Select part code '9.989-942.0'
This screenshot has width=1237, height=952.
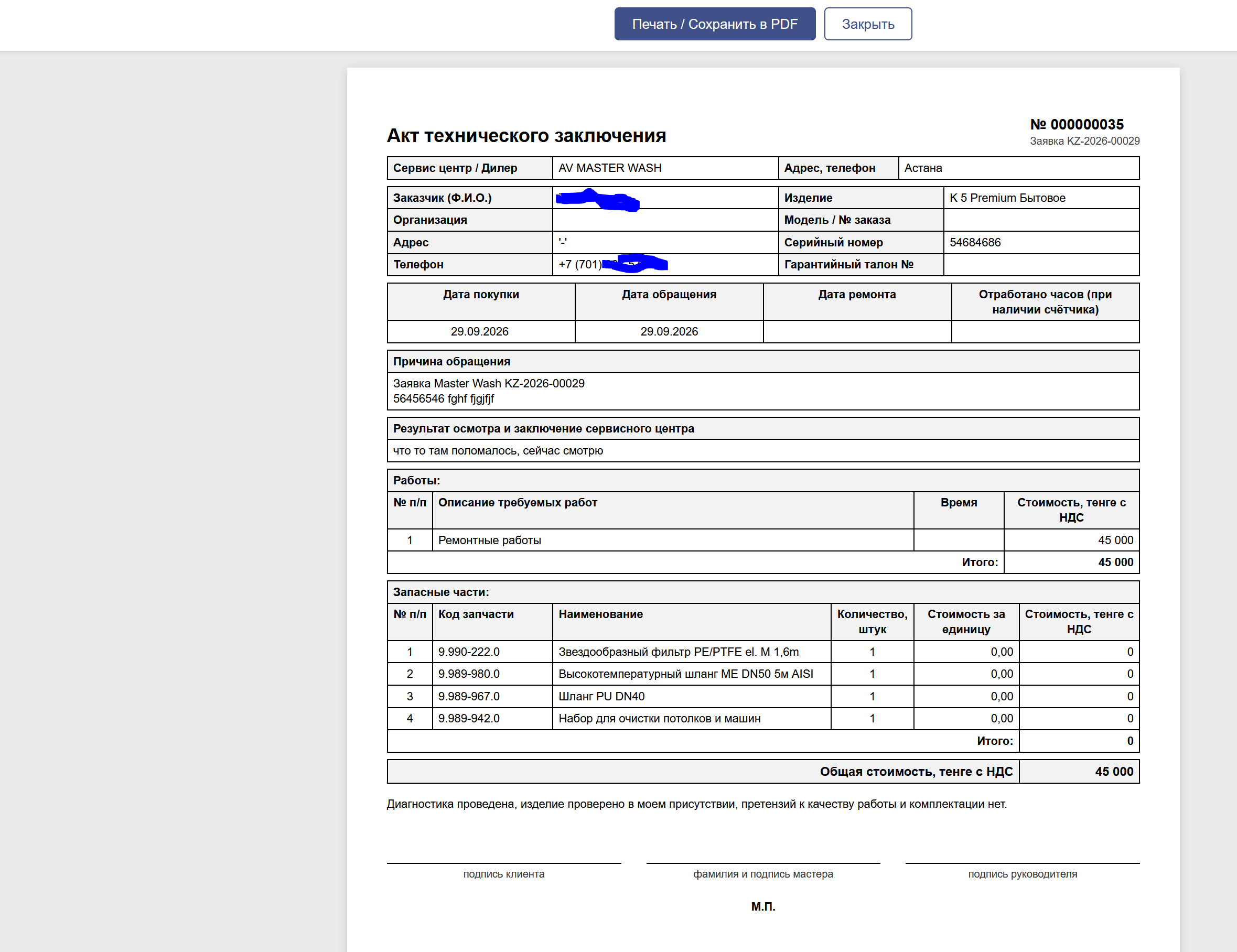point(469,718)
